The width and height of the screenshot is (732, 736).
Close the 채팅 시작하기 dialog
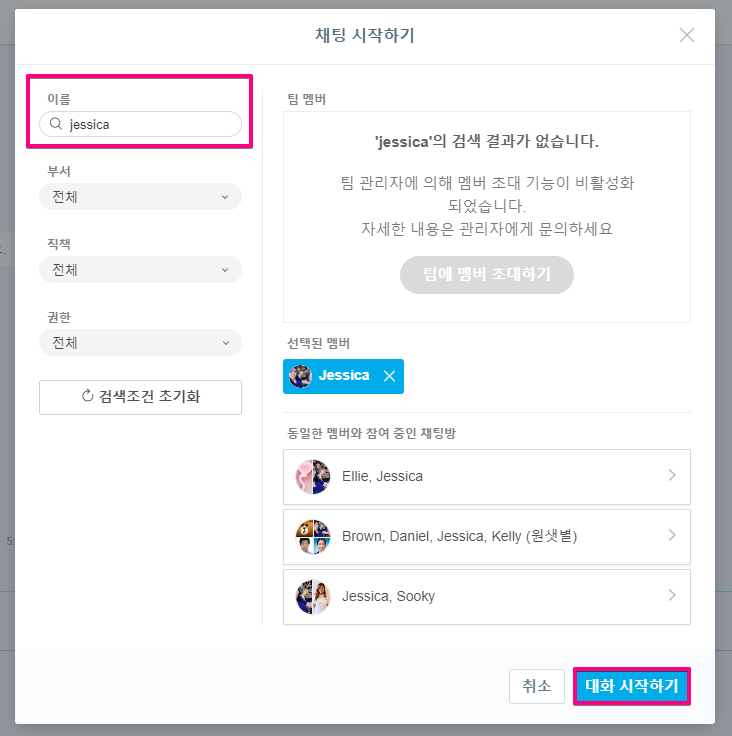pyautogui.click(x=687, y=35)
